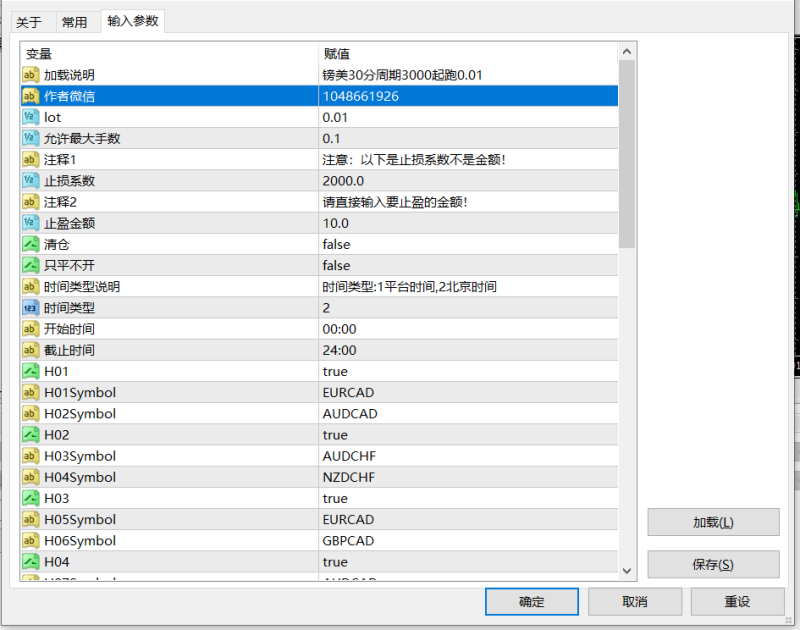Switch to the 常用 tab
This screenshot has width=800, height=630.
76,20
